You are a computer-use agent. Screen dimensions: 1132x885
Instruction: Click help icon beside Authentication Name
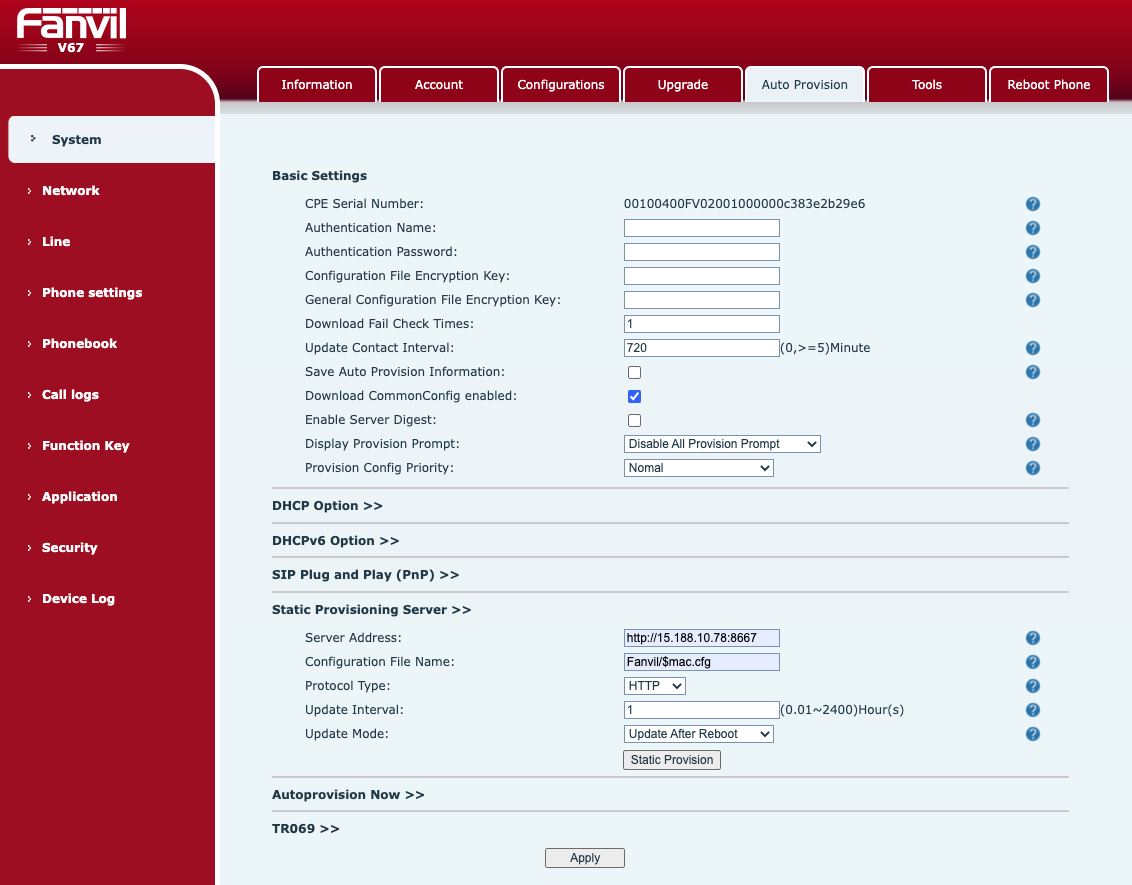(x=1032, y=228)
